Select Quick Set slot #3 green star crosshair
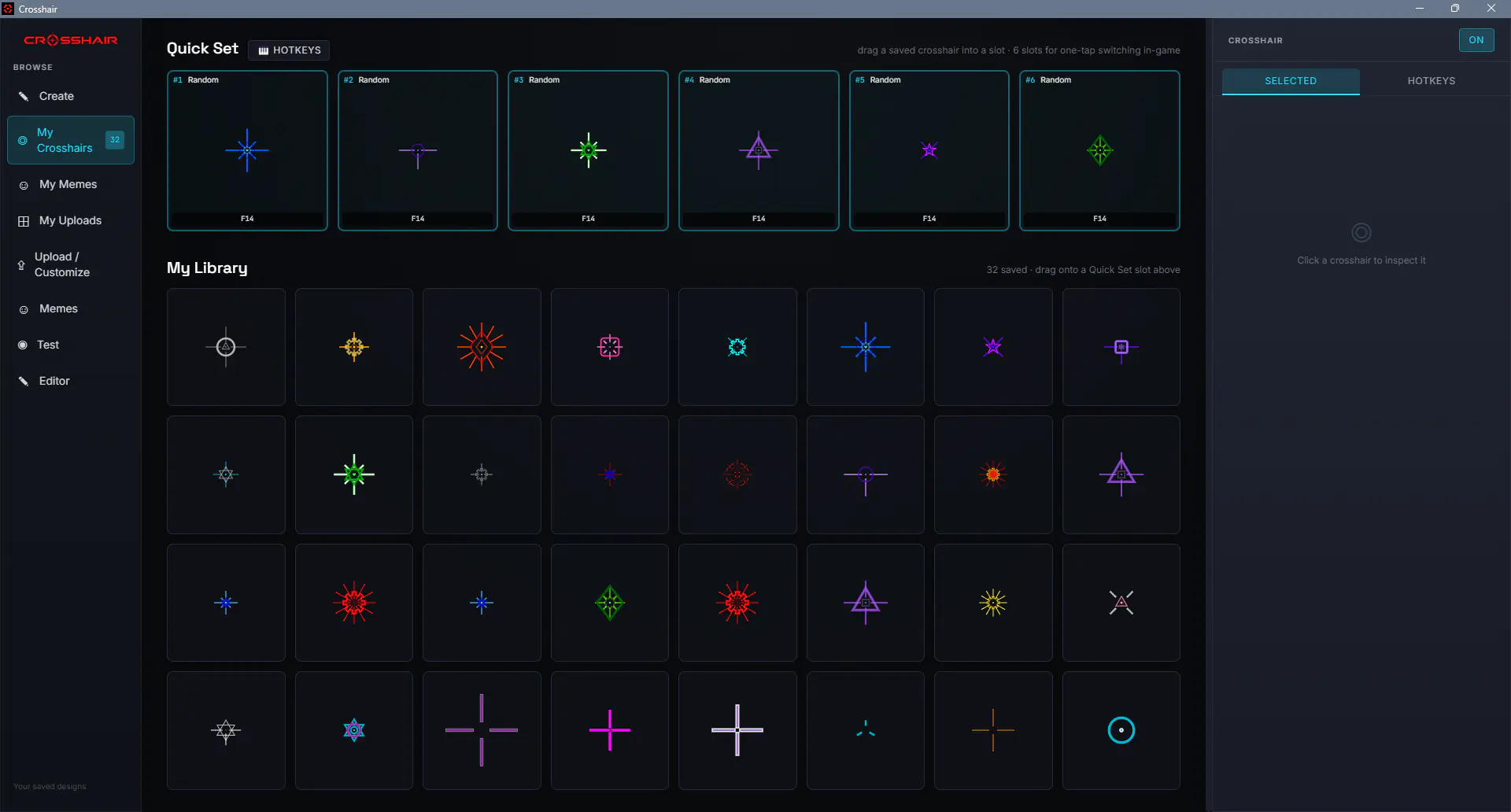 [588, 150]
